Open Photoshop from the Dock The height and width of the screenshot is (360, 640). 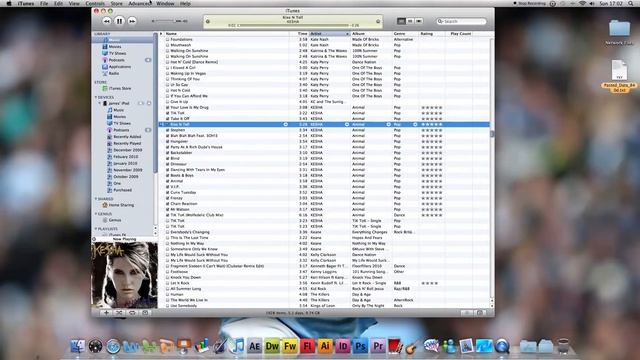360,347
